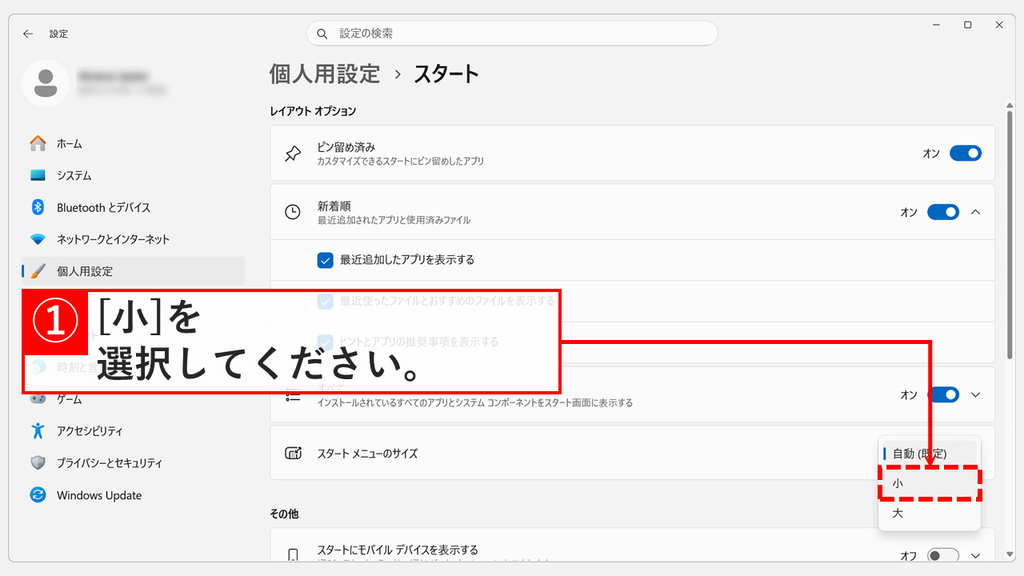Turn off the ピン留め済み toggle
The image size is (1024, 576).
pos(965,153)
